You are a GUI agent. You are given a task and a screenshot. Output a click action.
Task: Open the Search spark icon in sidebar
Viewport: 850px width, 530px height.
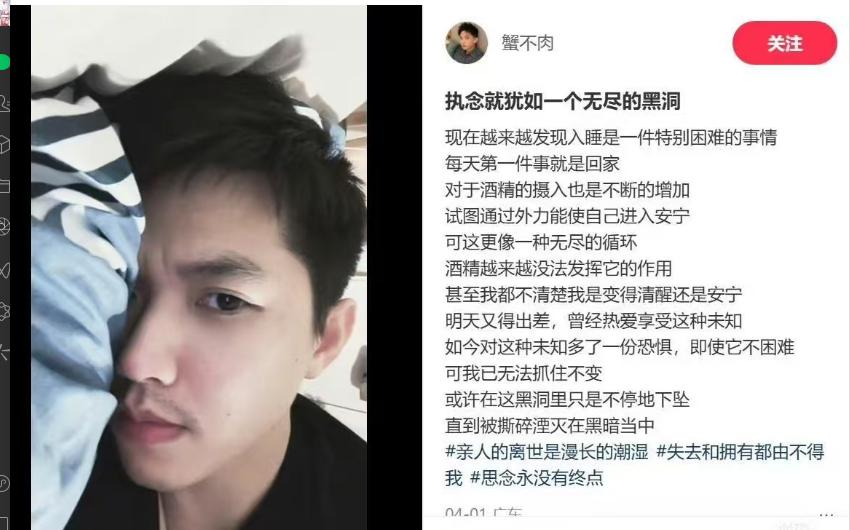pyautogui.click(x=4, y=353)
